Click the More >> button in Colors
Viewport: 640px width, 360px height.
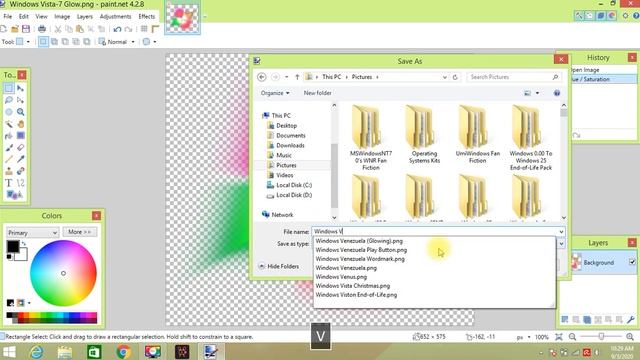(x=80, y=232)
